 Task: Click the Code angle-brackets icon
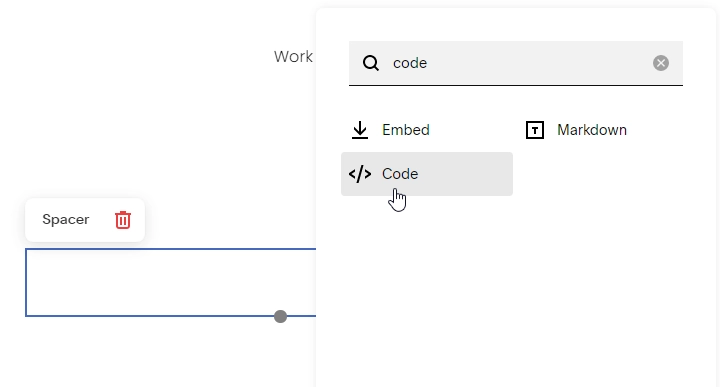click(360, 174)
